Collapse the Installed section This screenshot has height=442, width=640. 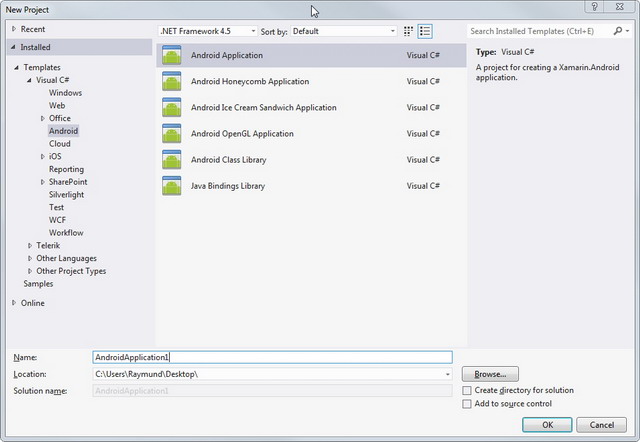tap(13, 47)
